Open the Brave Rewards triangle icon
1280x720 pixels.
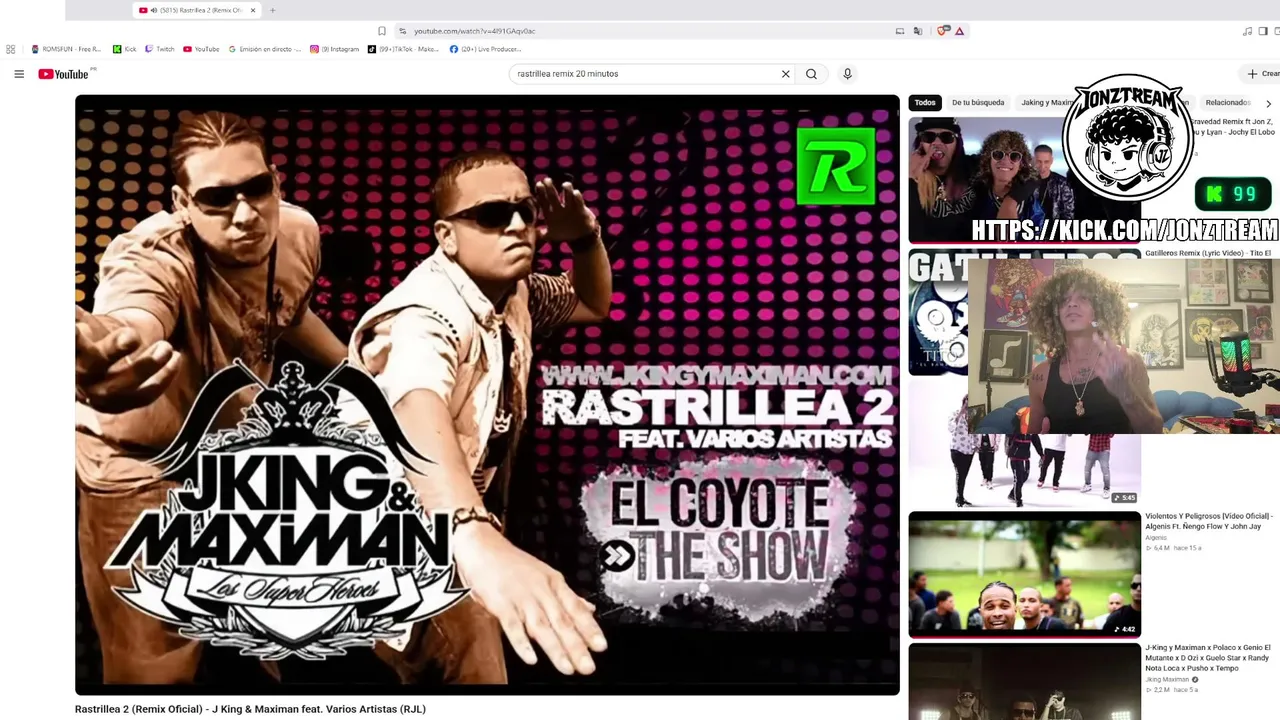(x=959, y=31)
